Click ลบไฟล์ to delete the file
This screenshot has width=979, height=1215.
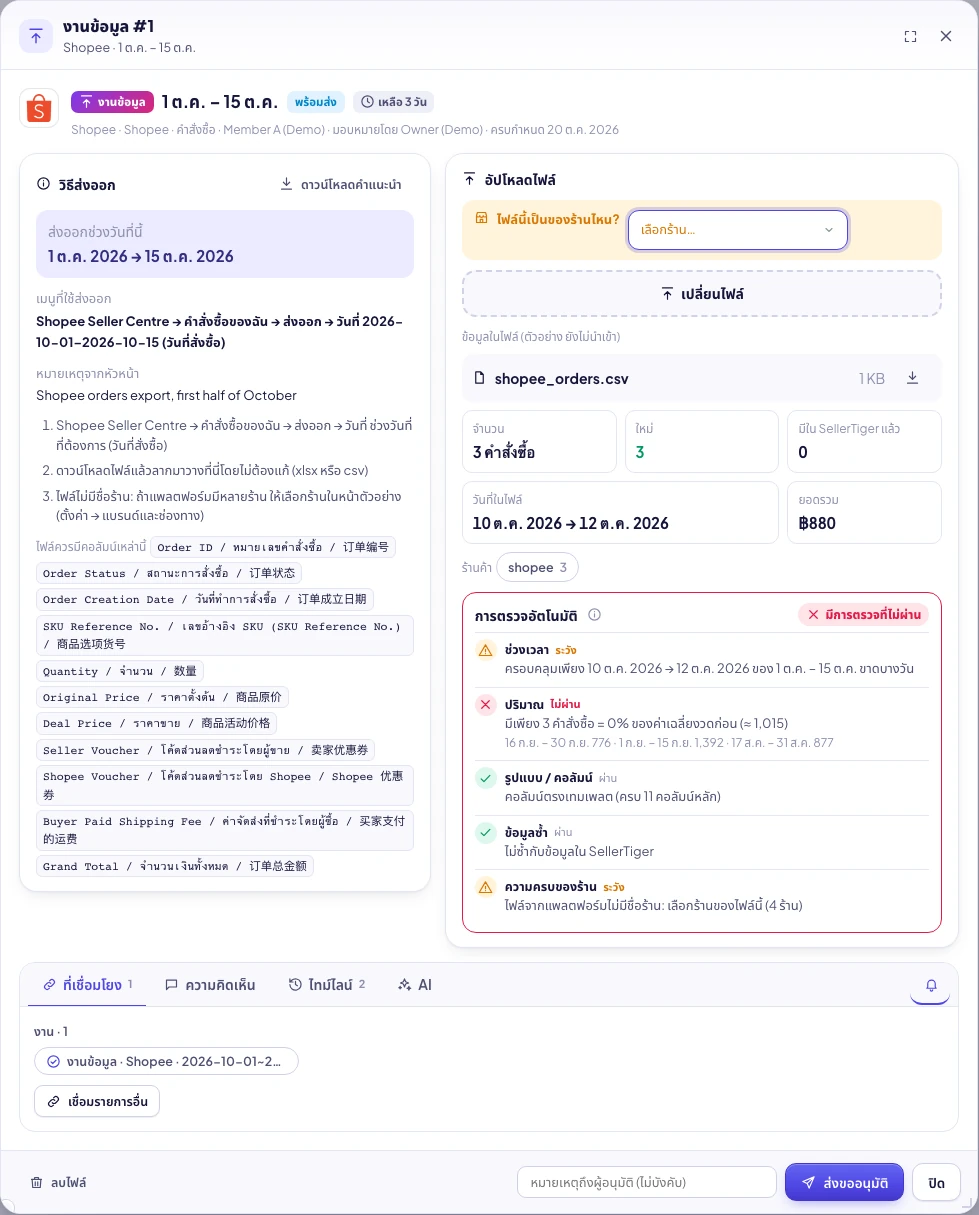58,1182
